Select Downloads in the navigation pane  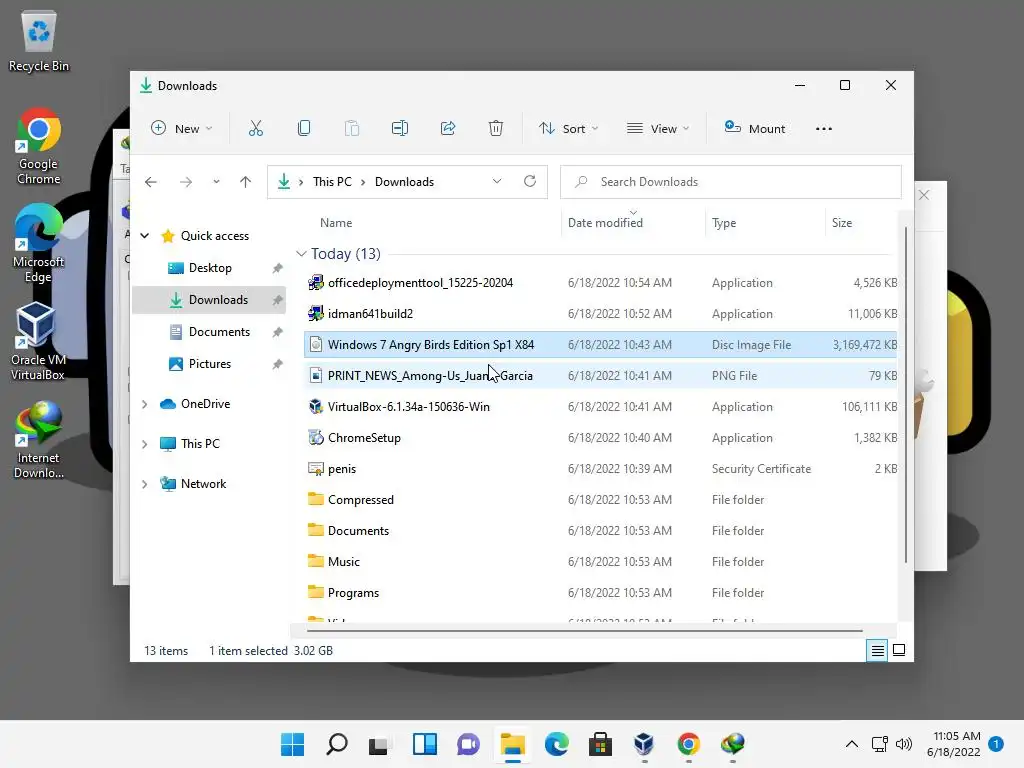209,300
